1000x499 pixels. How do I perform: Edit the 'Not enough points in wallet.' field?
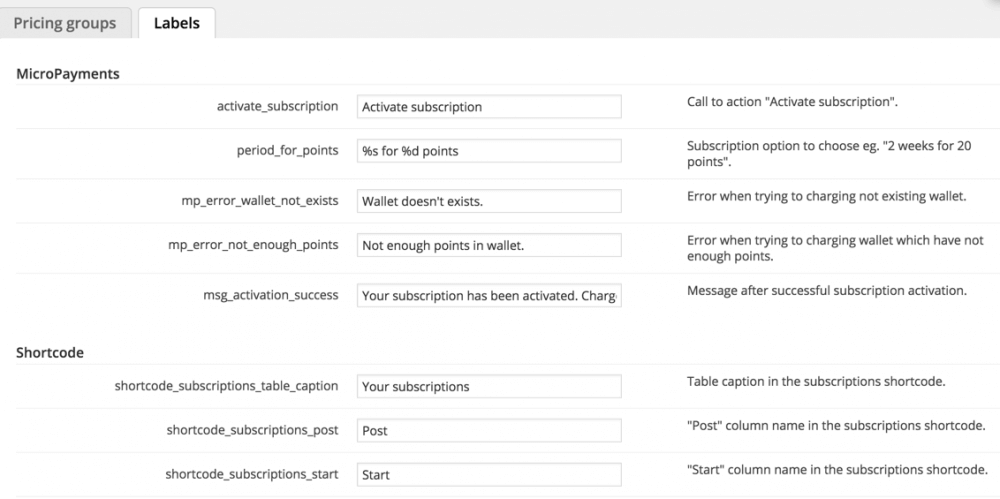(x=489, y=245)
